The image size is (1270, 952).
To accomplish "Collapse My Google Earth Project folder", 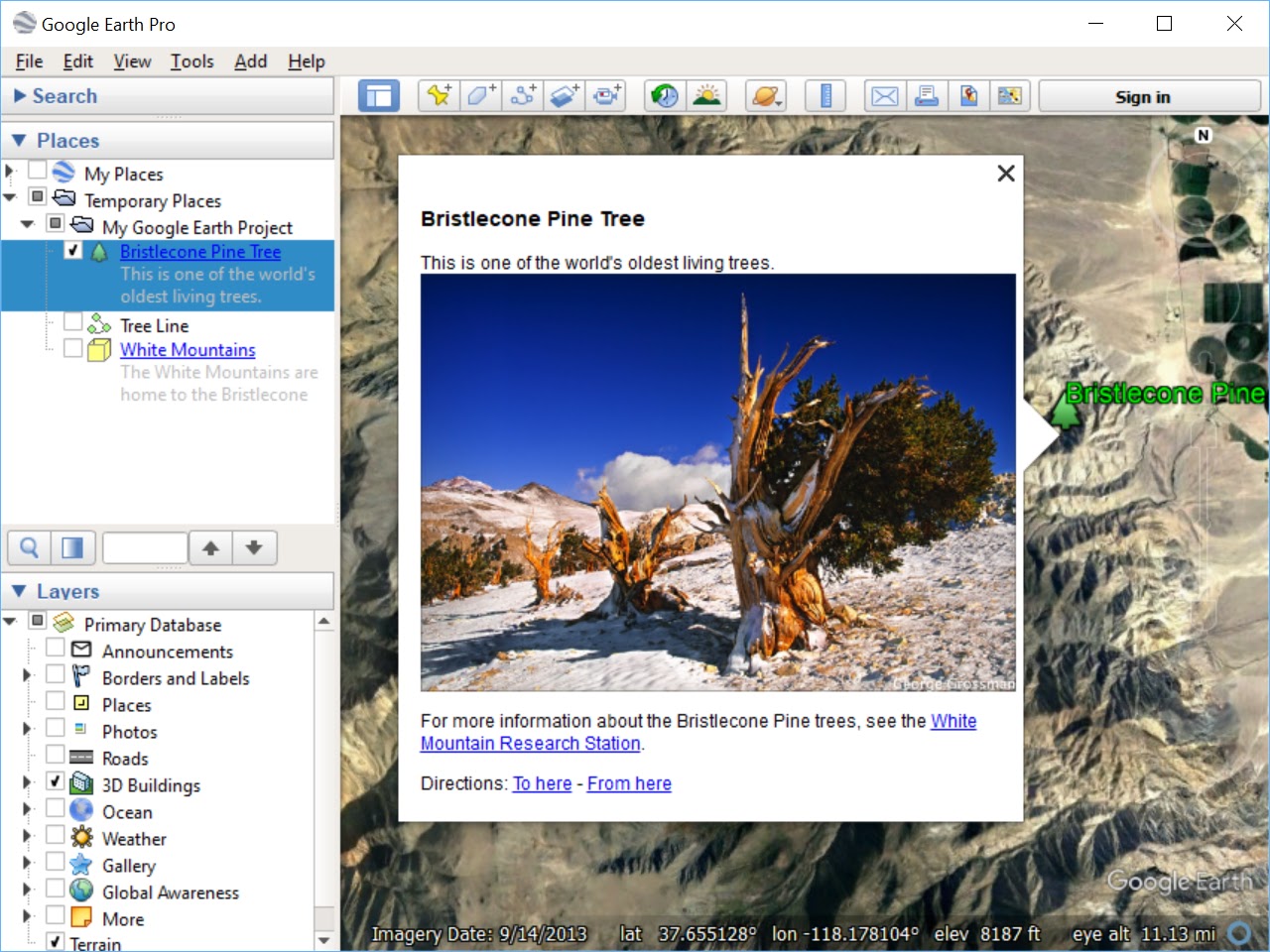I will tap(28, 224).
